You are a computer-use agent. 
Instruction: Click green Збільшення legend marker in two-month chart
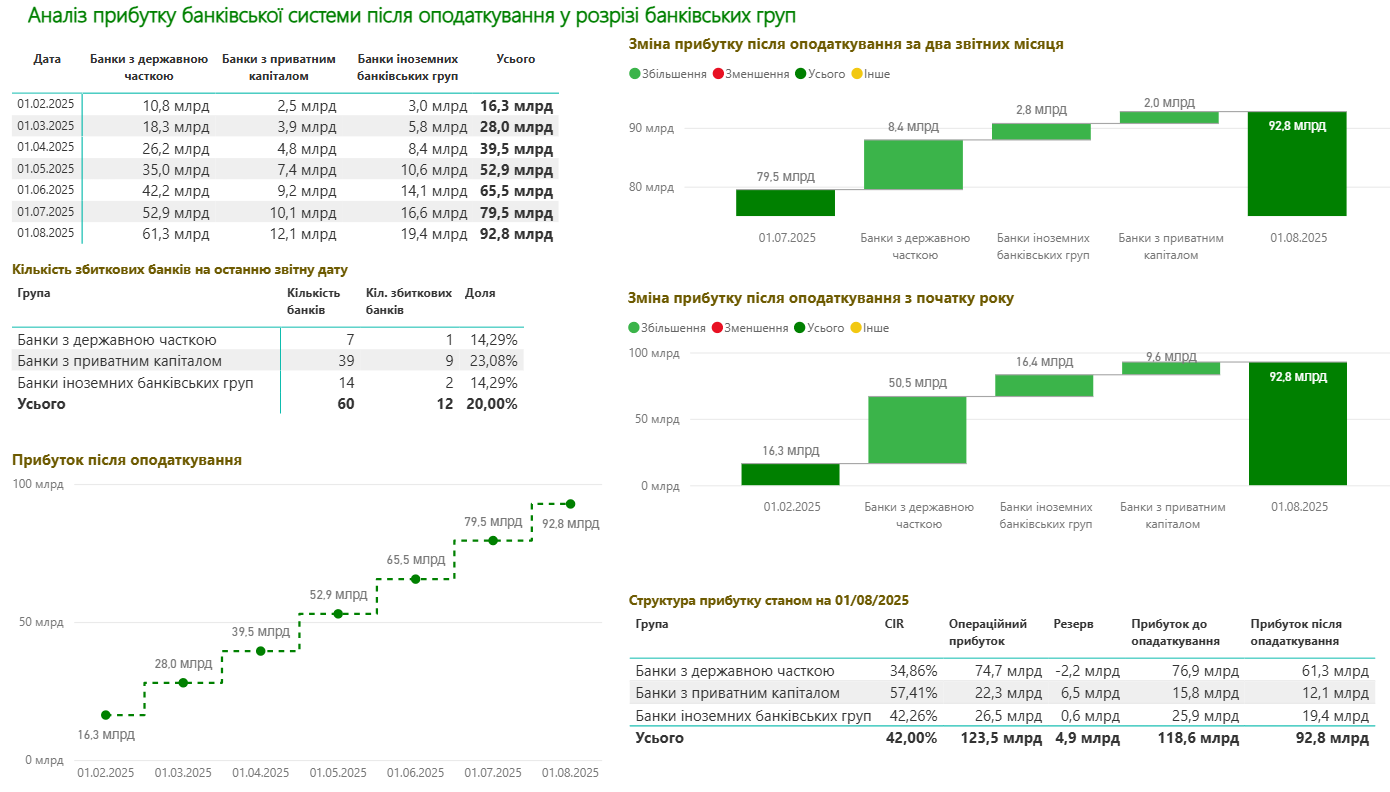[x=635, y=74]
